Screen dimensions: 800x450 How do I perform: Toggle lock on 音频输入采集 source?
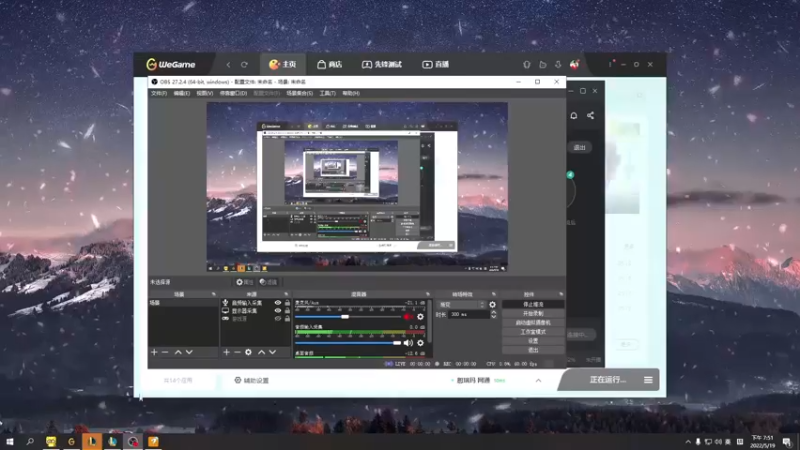[287, 303]
